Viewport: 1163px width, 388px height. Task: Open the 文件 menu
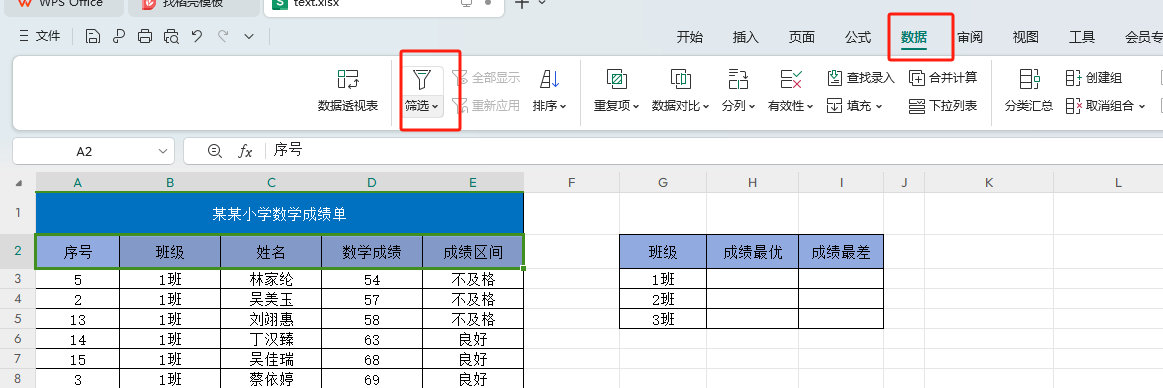(x=39, y=36)
